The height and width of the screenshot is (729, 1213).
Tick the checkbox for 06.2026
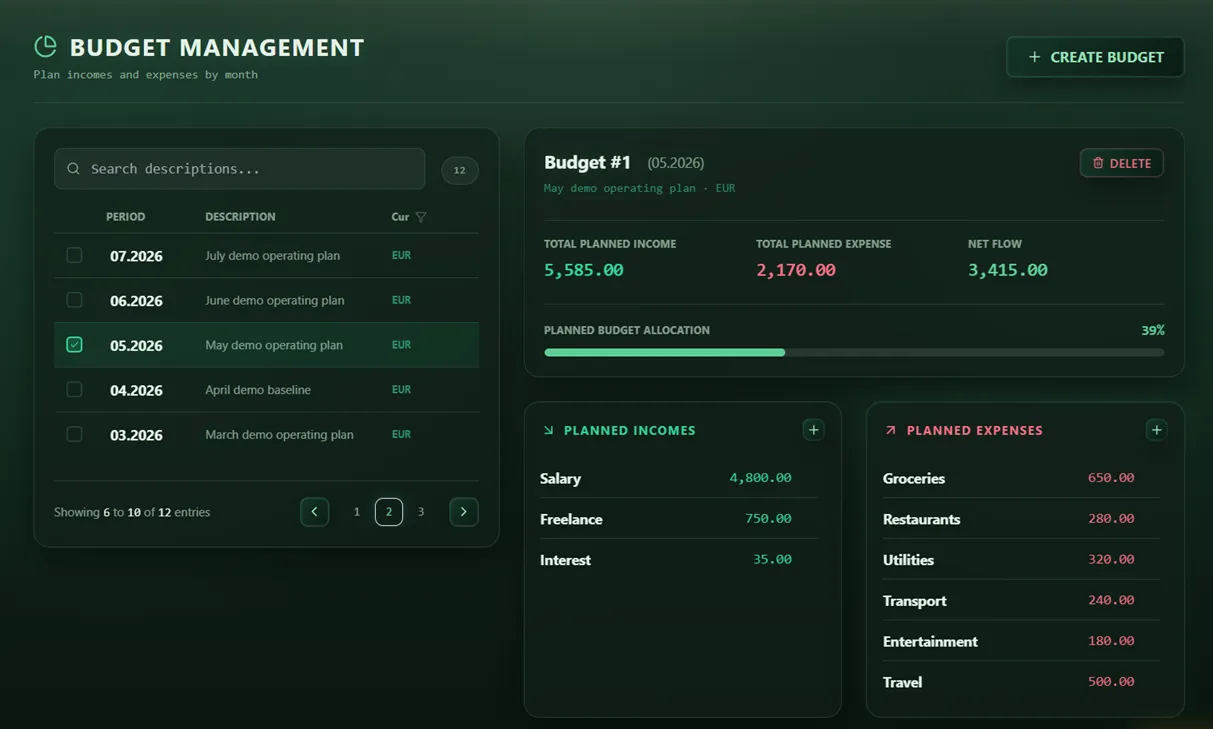tap(74, 300)
